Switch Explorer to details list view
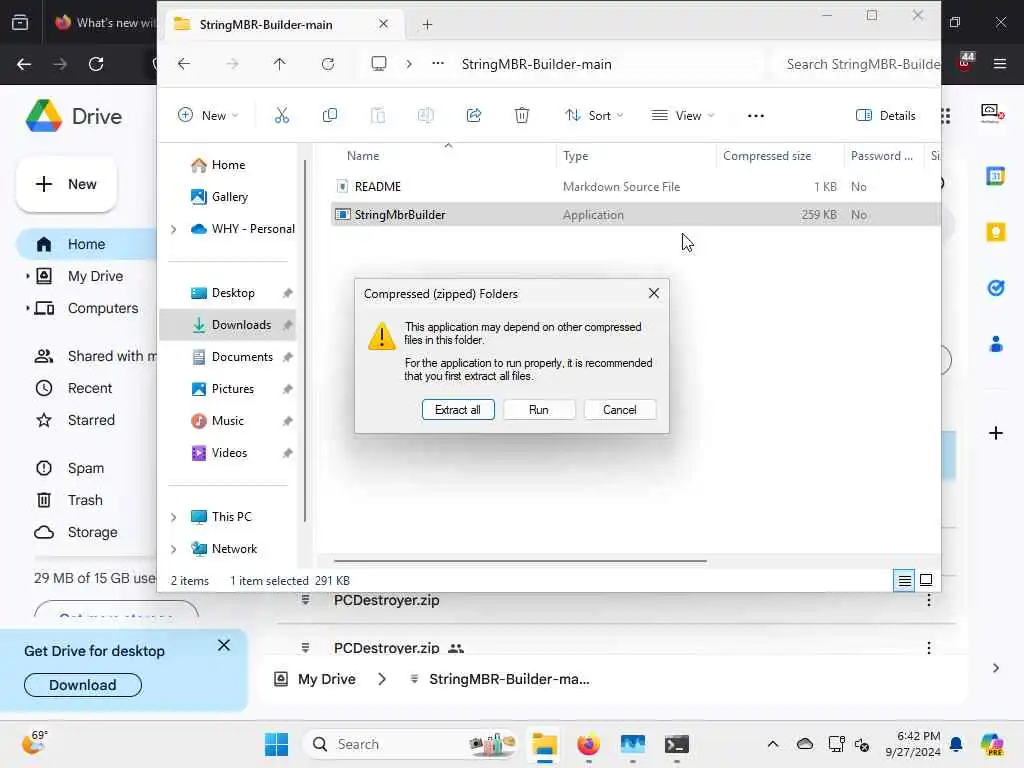This screenshot has height=768, width=1024. 904,580
